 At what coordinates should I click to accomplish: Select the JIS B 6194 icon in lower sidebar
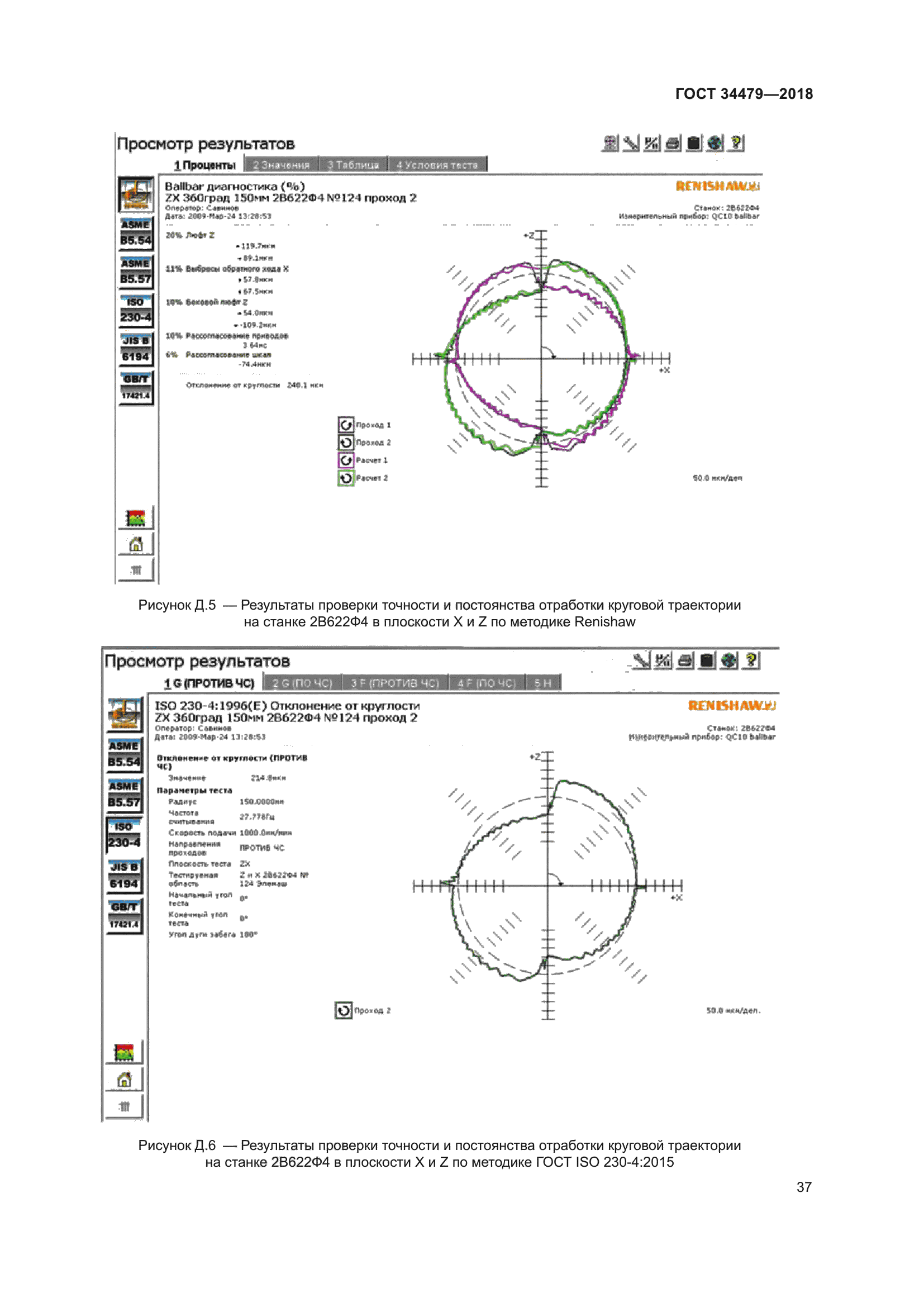tap(124, 876)
